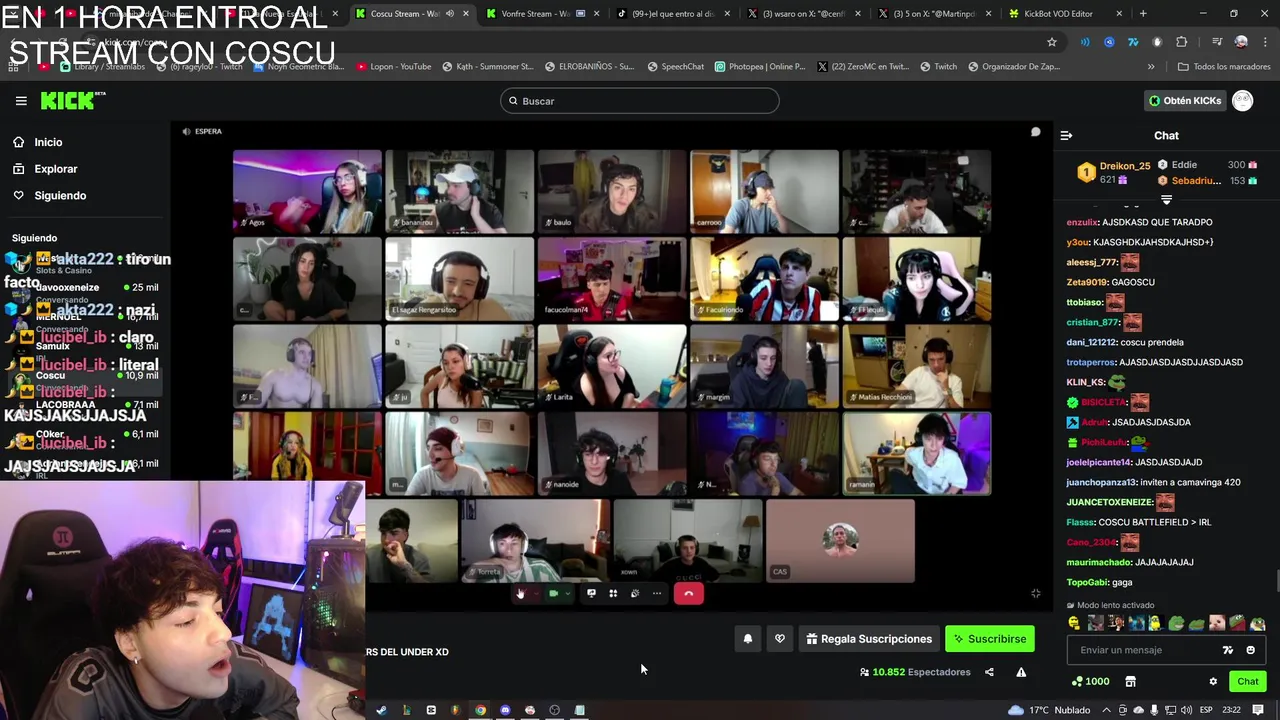Focus the Buscar search field

click(639, 101)
